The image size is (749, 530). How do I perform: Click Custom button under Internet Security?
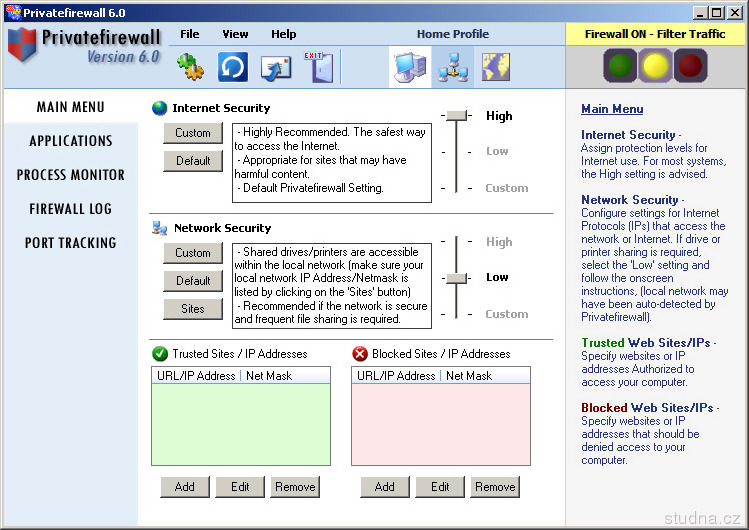pyautogui.click(x=193, y=133)
